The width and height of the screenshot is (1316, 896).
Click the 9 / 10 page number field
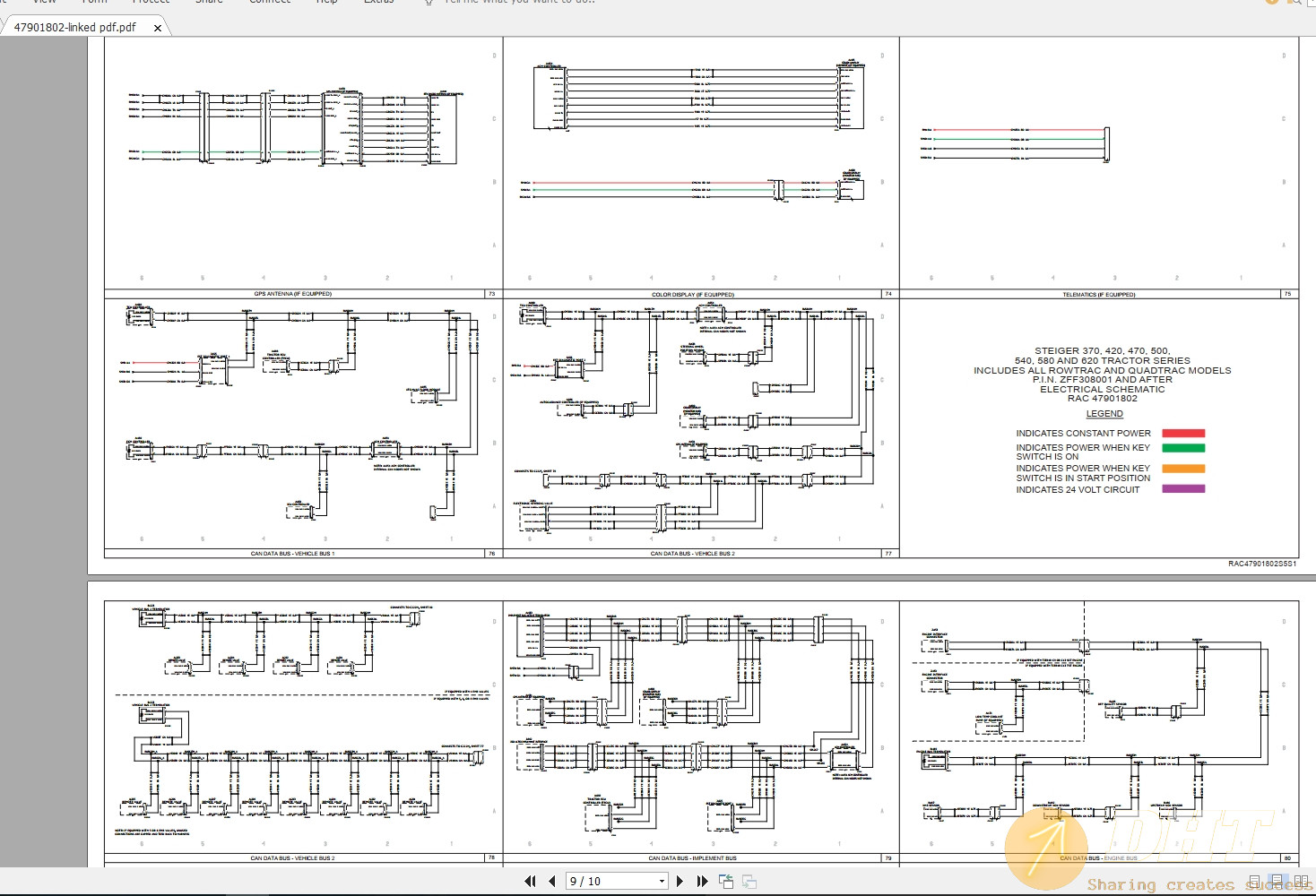click(611, 882)
